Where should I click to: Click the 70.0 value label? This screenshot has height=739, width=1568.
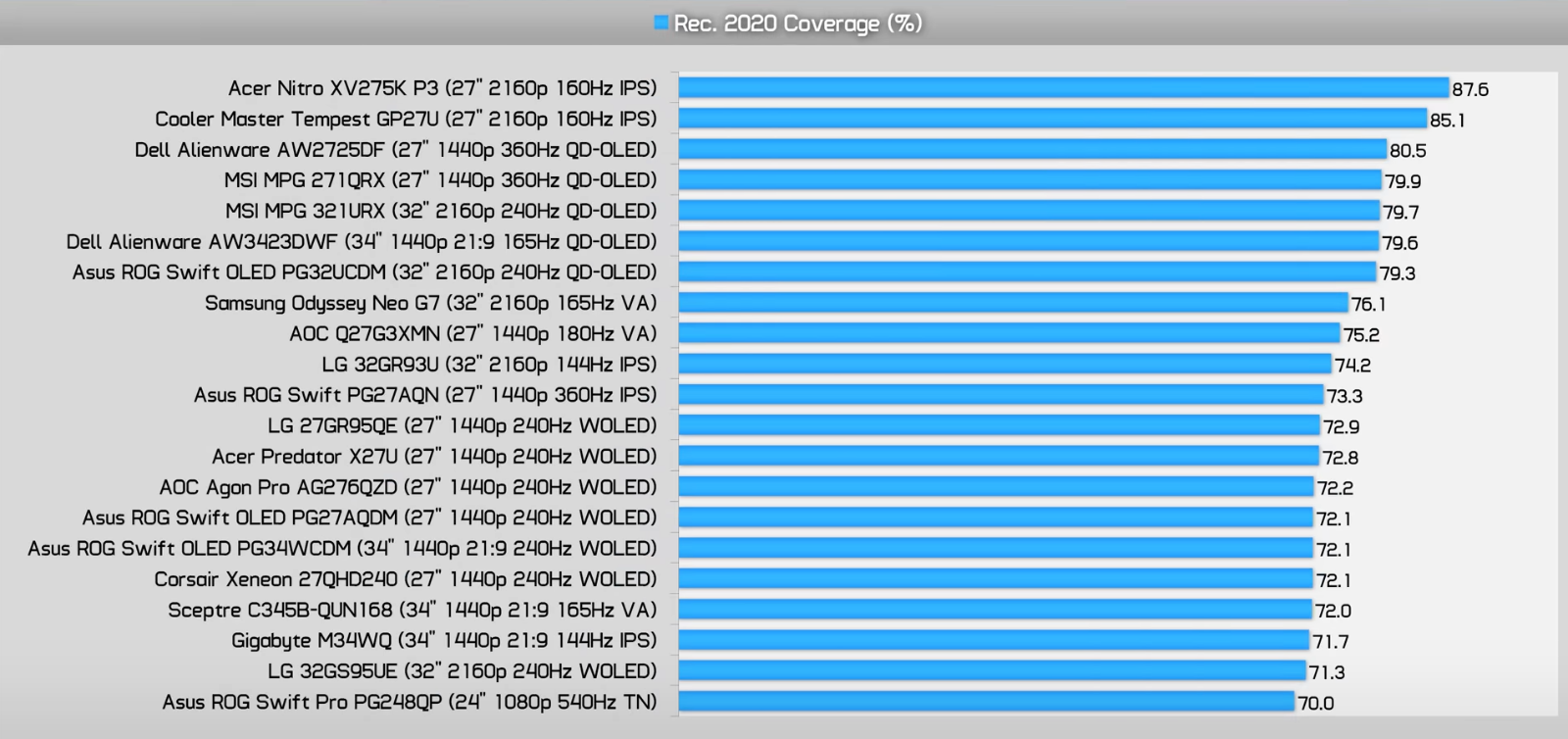click(x=1316, y=703)
